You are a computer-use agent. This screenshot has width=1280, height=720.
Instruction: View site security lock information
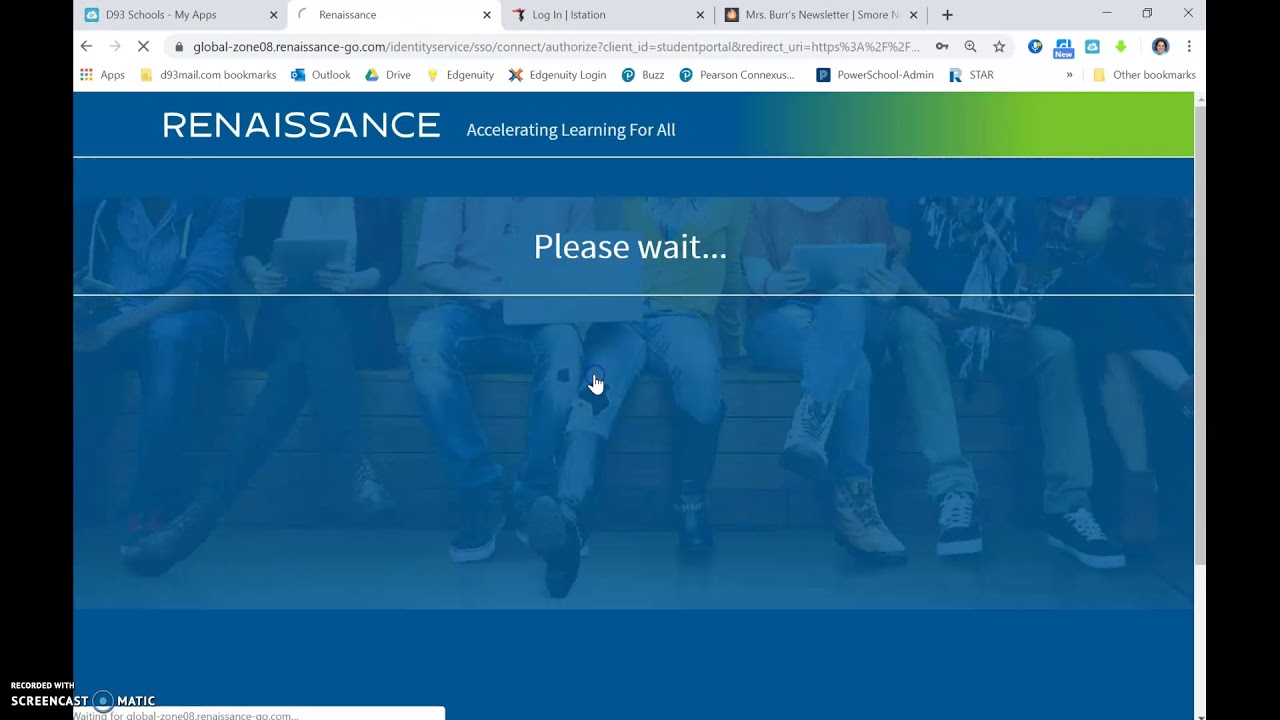point(178,46)
